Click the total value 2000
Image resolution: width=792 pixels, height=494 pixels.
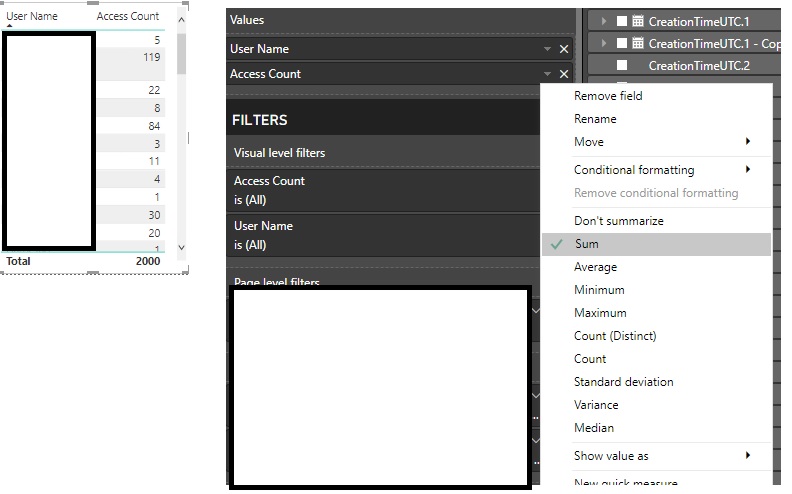pos(148,261)
